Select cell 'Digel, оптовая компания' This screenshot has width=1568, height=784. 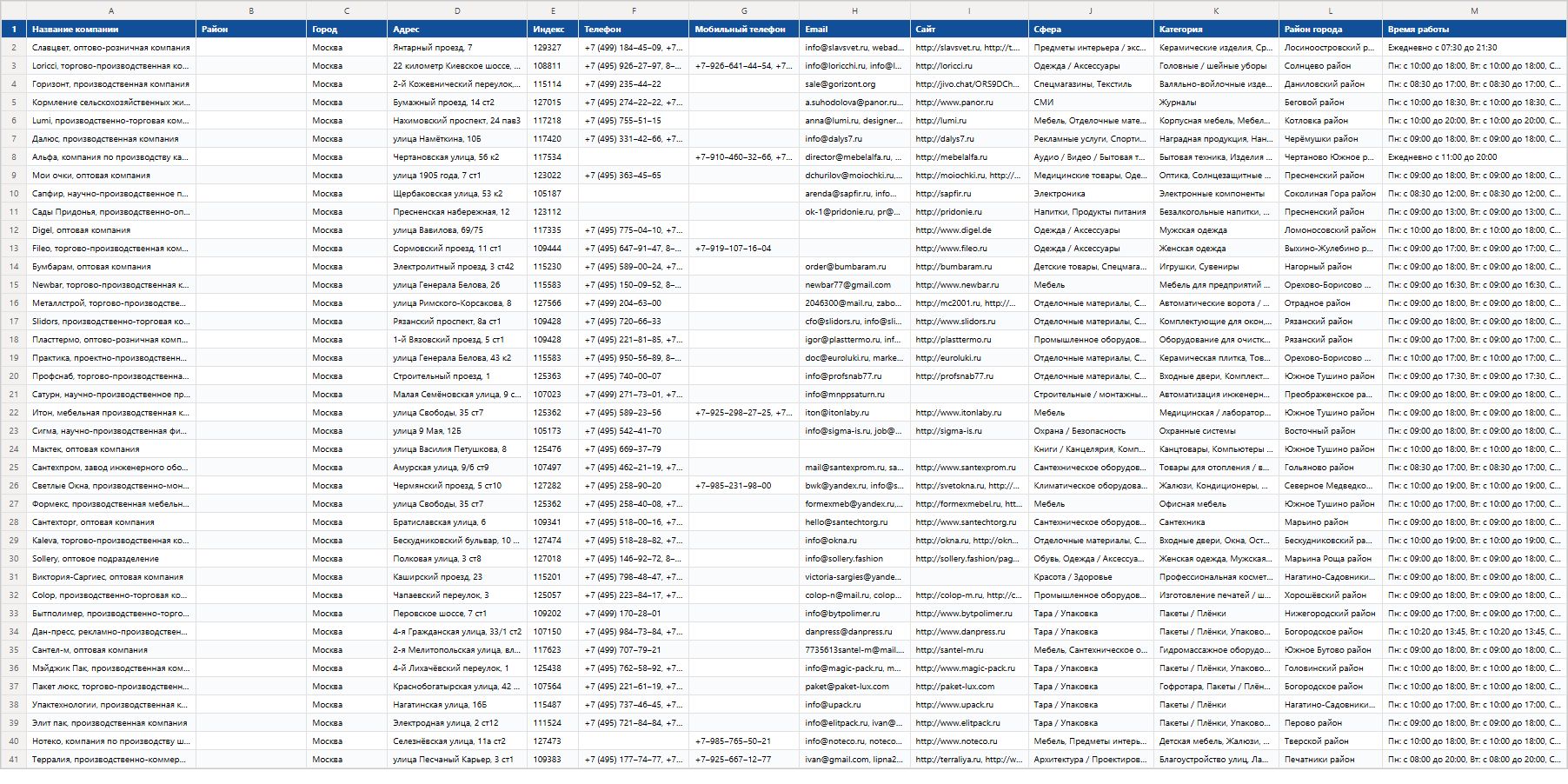click(x=111, y=230)
